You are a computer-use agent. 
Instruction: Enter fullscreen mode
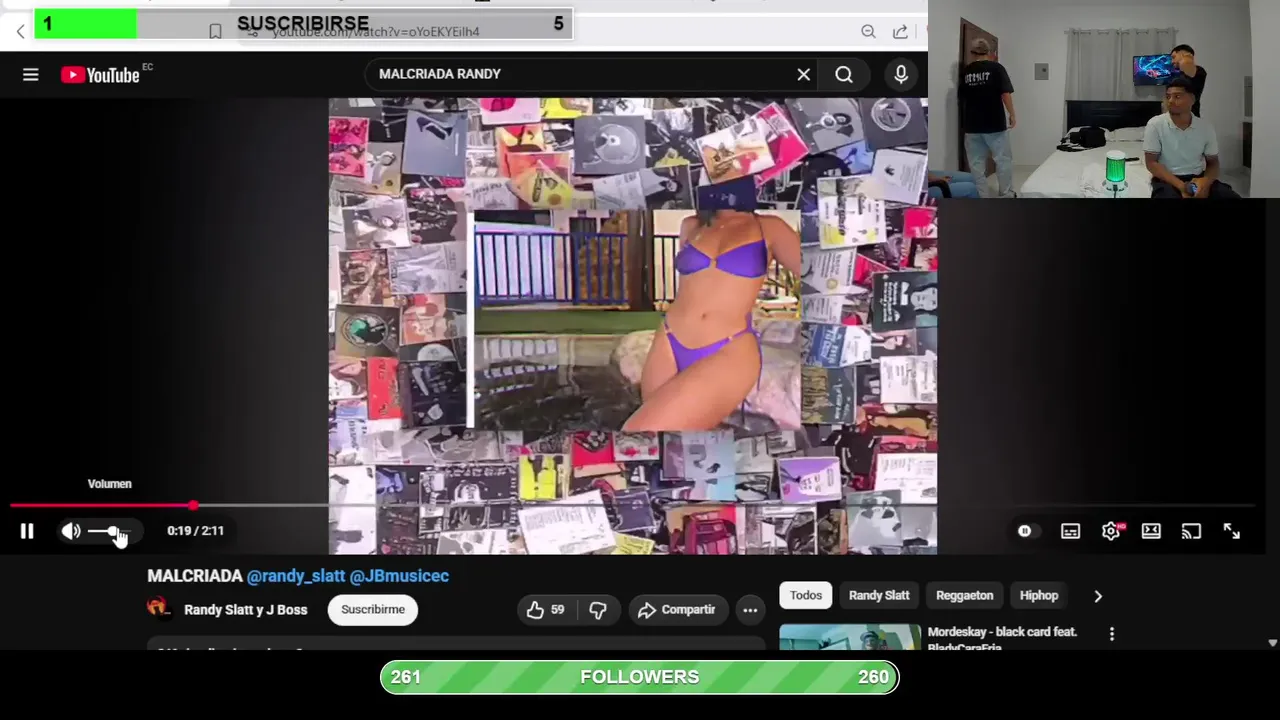click(1232, 531)
